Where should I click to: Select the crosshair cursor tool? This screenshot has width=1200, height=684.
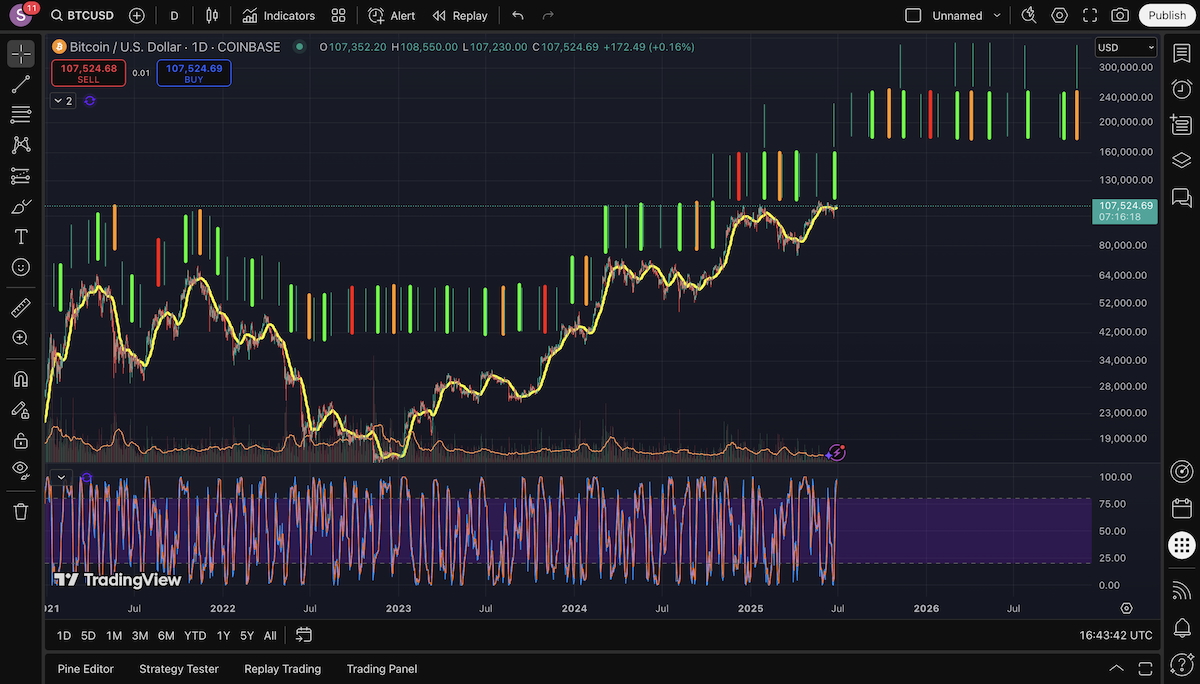(x=21, y=53)
